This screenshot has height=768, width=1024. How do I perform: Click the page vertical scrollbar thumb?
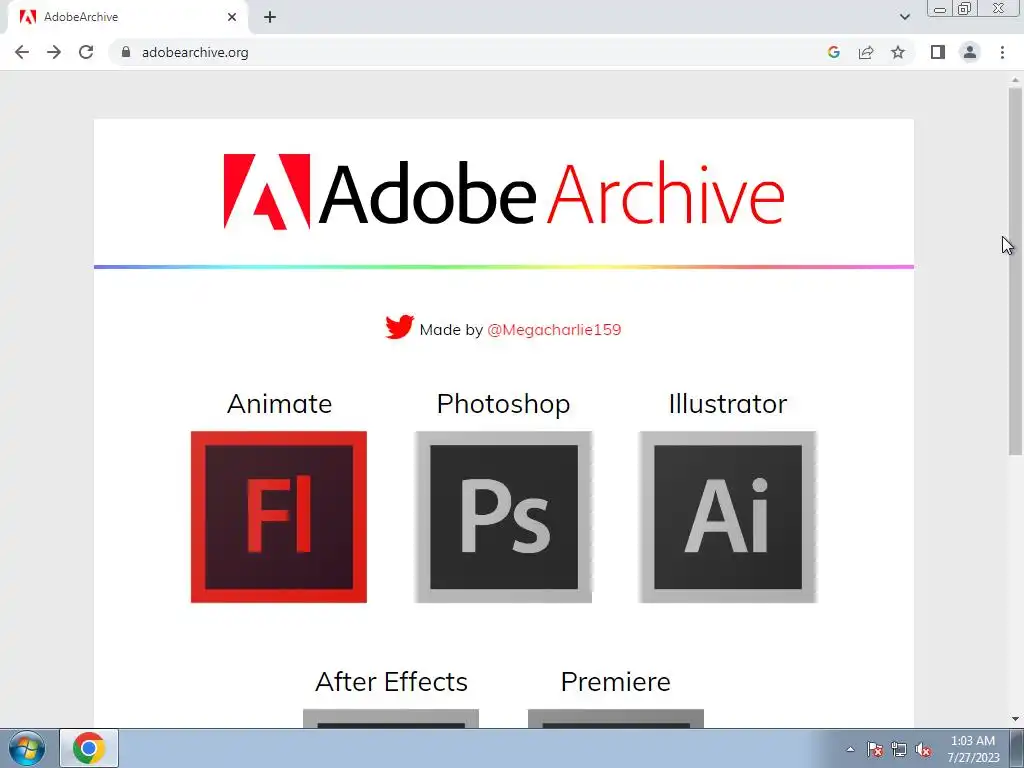1015,271
